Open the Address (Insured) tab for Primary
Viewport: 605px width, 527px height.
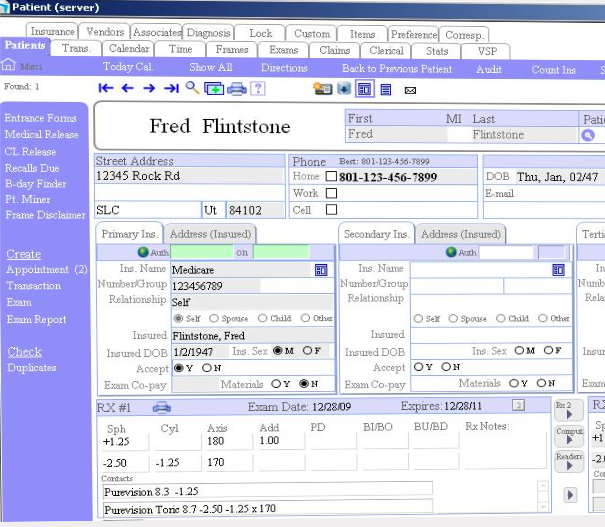pos(209,234)
